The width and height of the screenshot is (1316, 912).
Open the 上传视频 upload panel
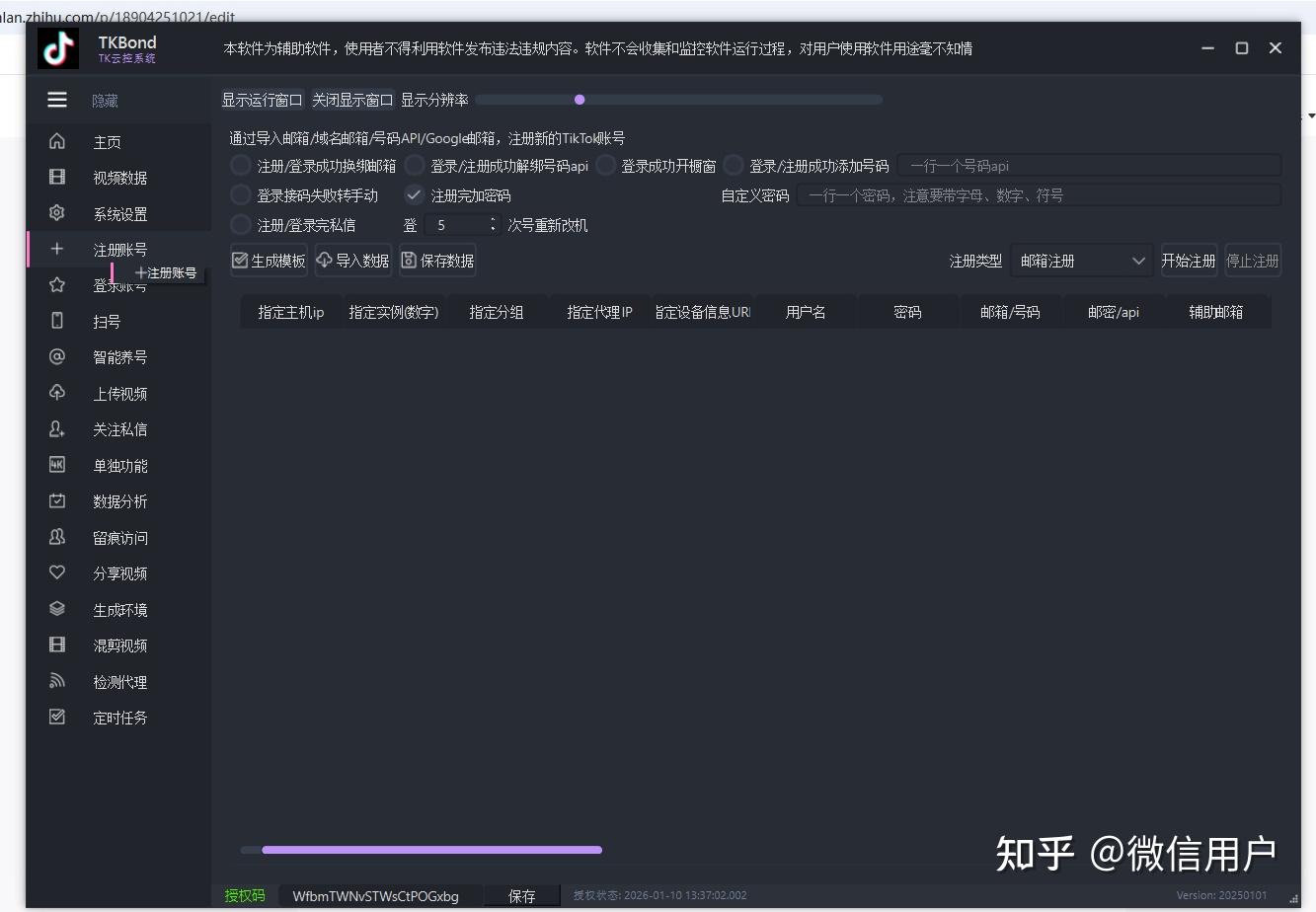(x=120, y=393)
